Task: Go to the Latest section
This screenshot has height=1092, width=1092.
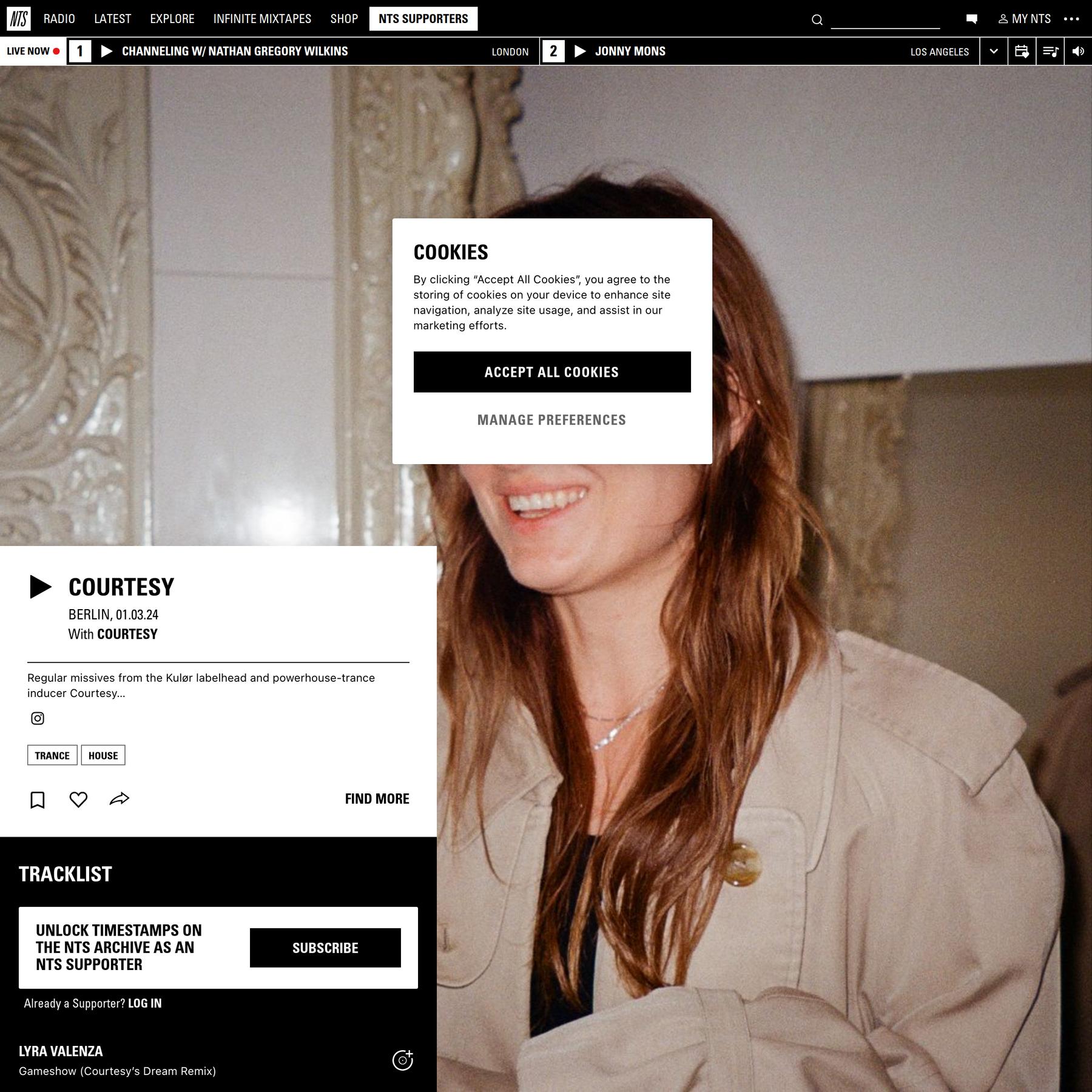Action: pyautogui.click(x=113, y=19)
